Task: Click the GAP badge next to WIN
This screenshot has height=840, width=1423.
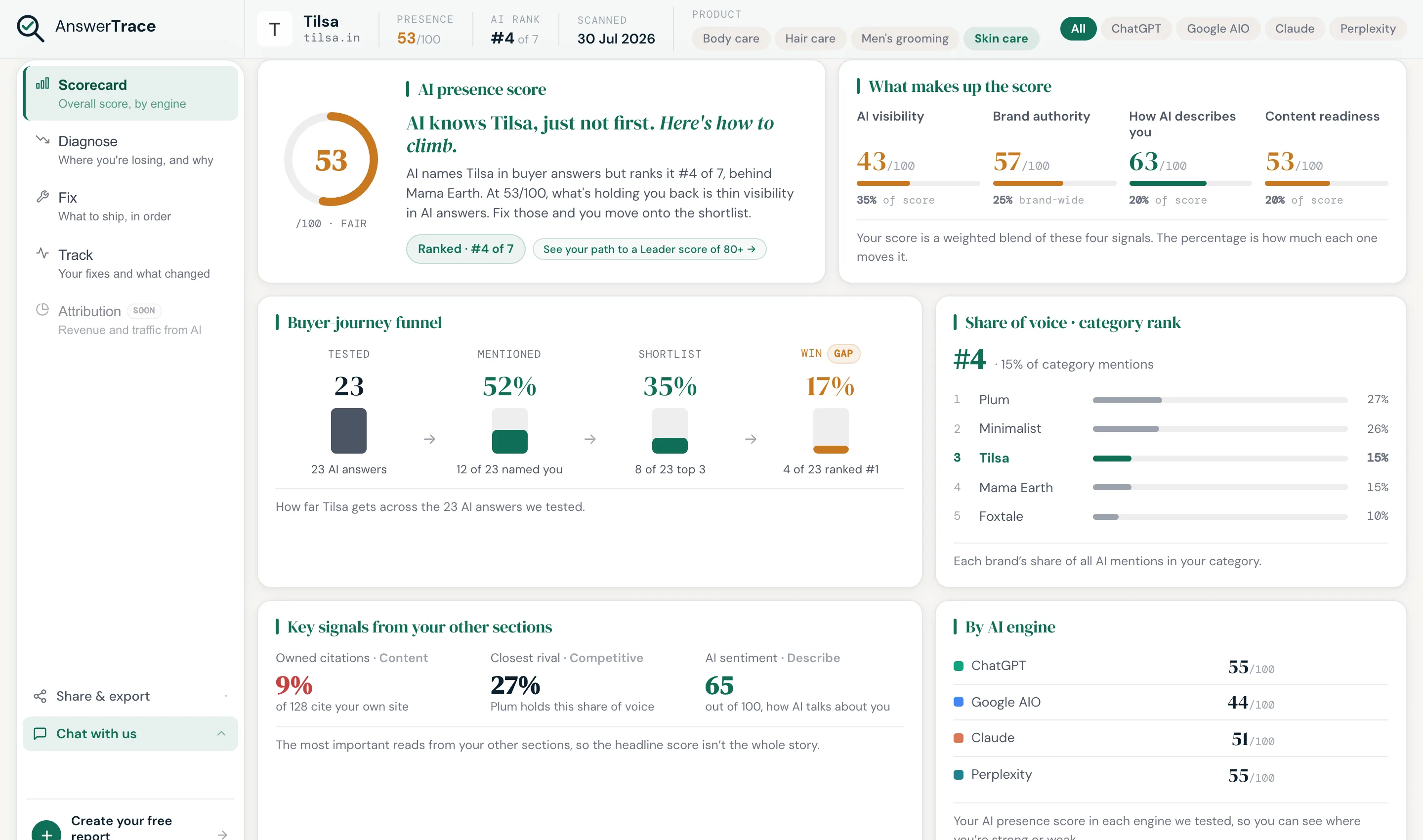Action: 843,354
